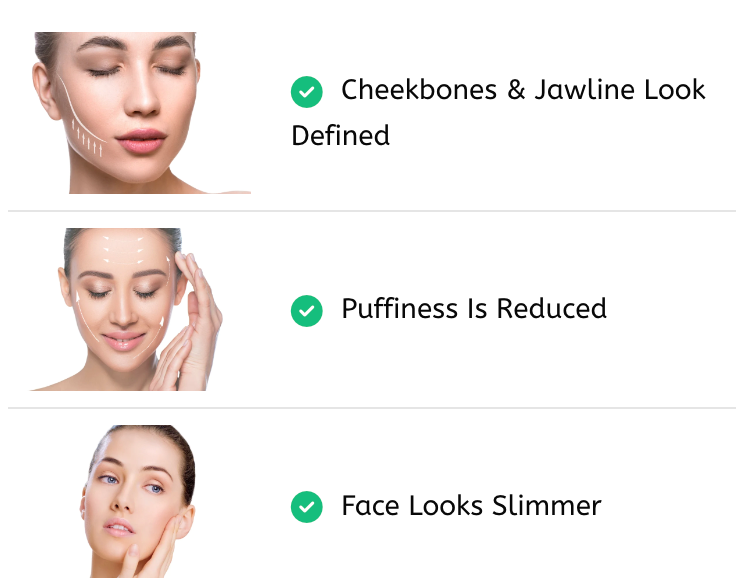Click the green checkmark beside Puffiness Is Reduced
The image size is (750, 578).
point(307,311)
